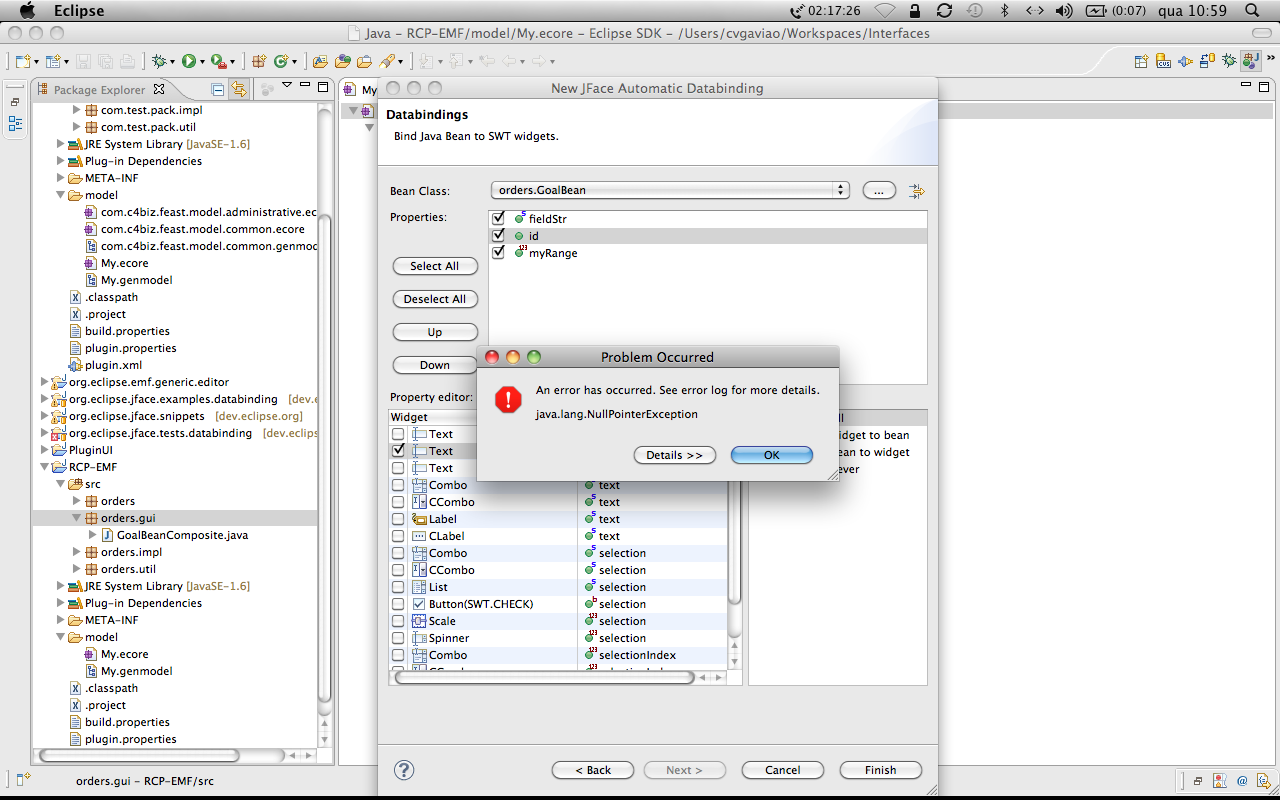Click the icon right of the Bean Class browse button
The image size is (1280, 800).
(916, 191)
